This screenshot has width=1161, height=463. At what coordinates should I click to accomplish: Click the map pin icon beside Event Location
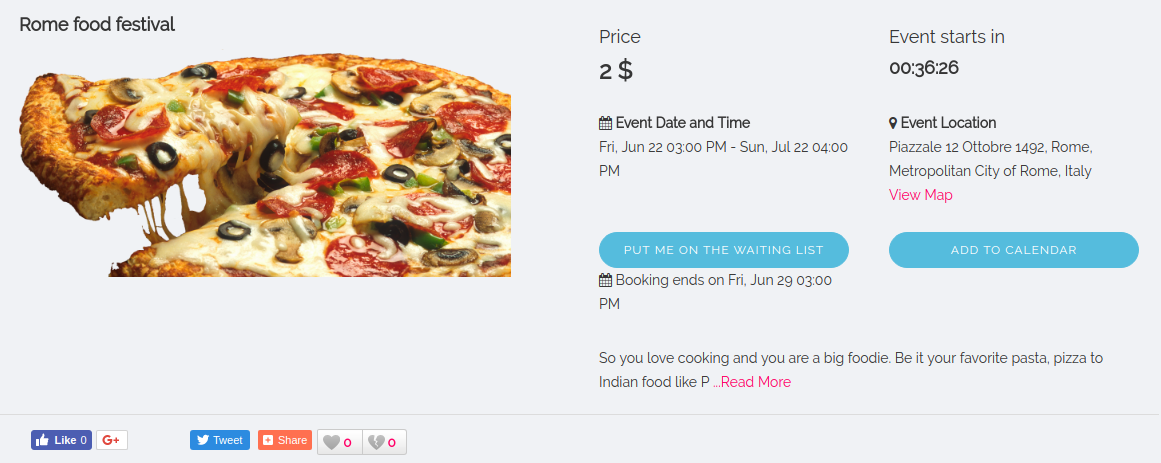893,123
